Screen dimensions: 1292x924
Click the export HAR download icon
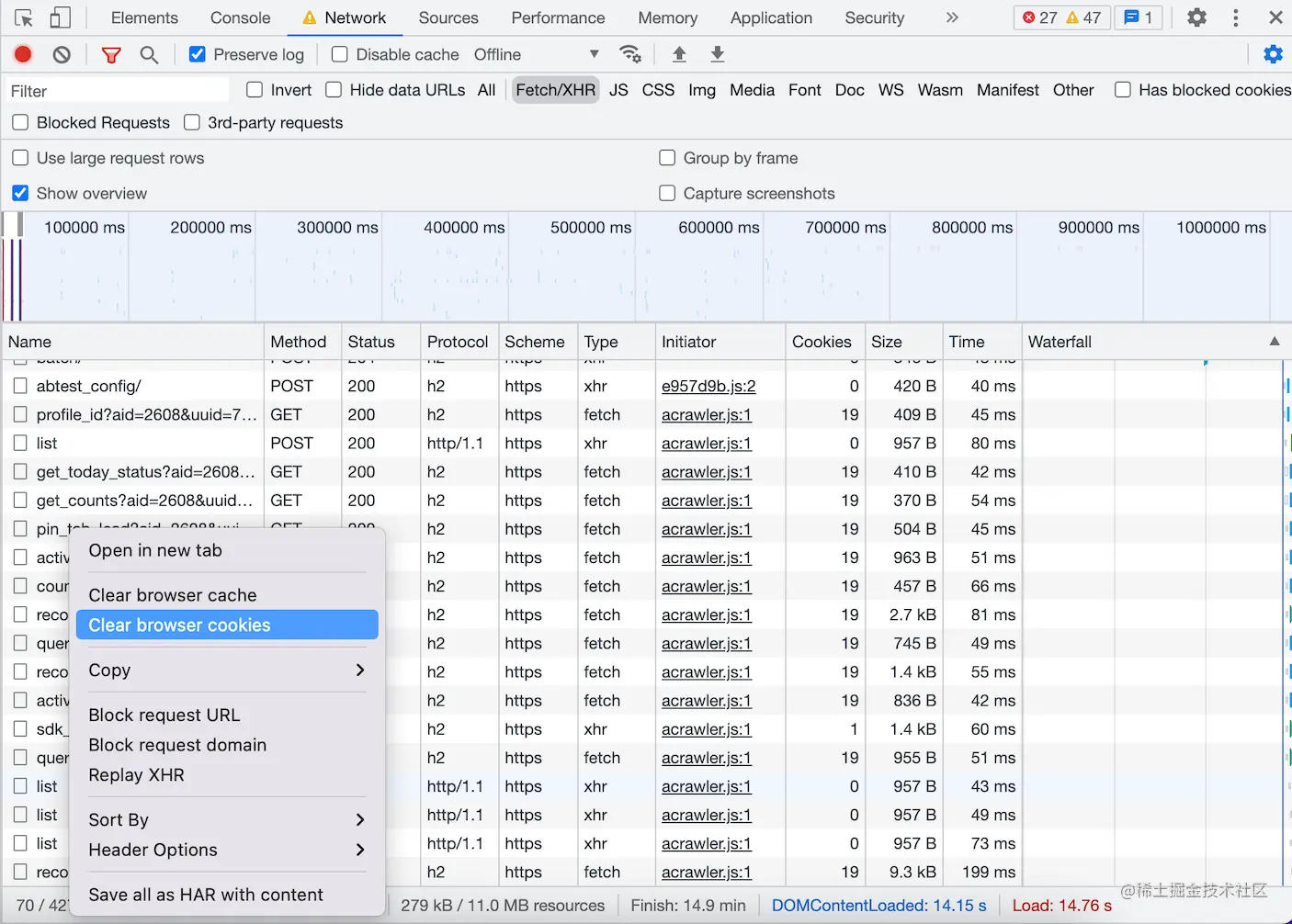coord(718,54)
